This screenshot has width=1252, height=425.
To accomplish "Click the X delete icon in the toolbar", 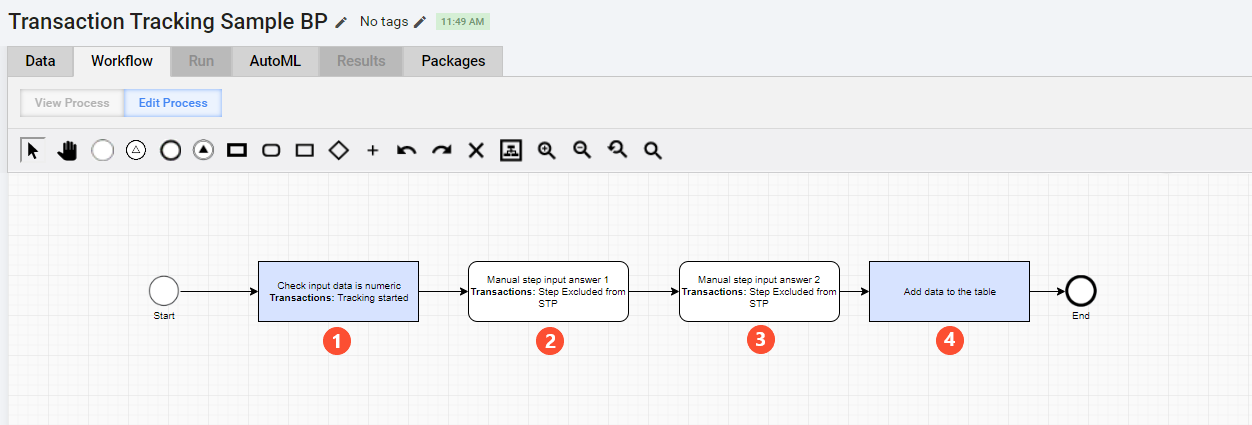I will pyautogui.click(x=476, y=150).
